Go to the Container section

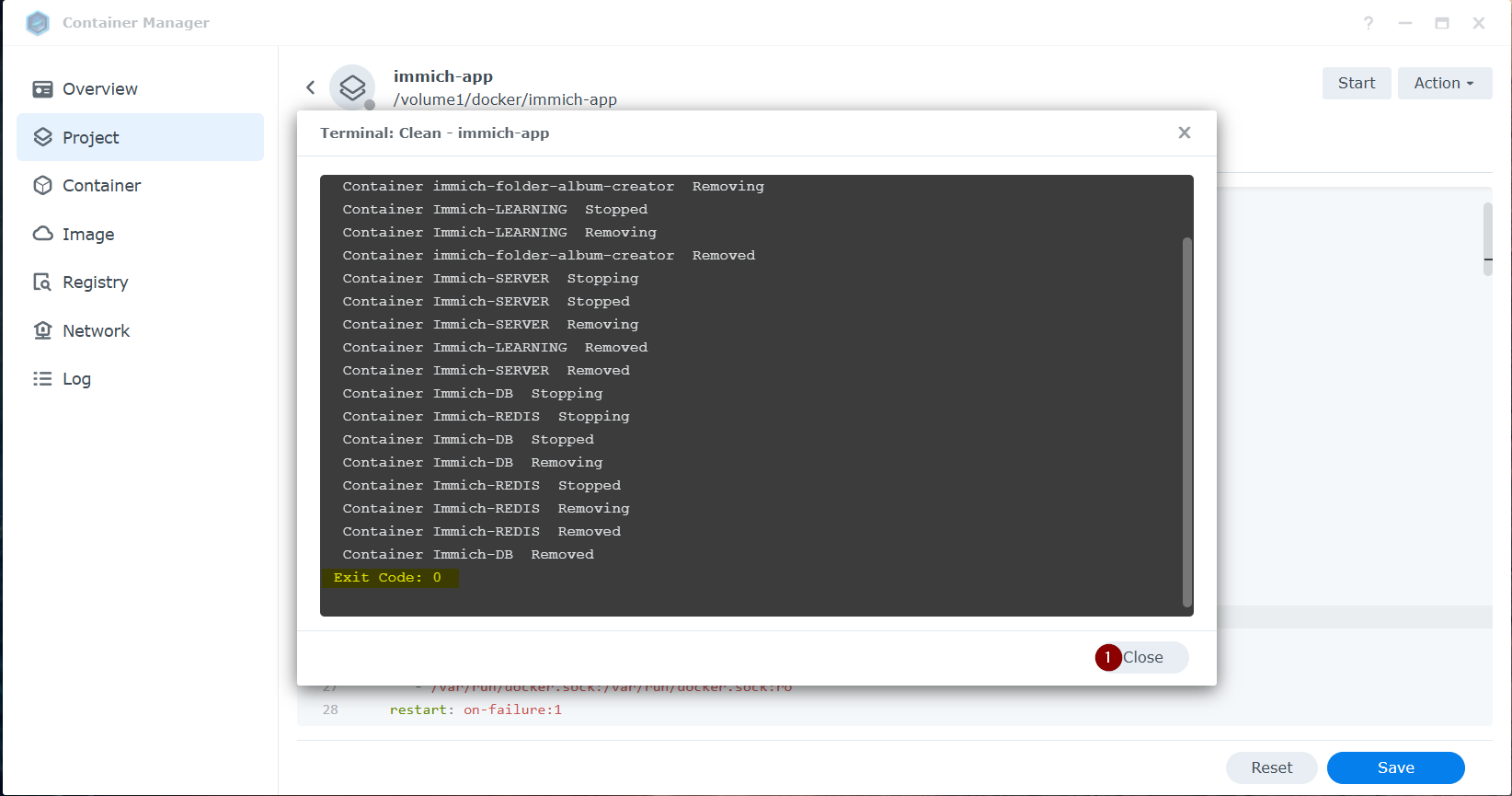pos(140,186)
